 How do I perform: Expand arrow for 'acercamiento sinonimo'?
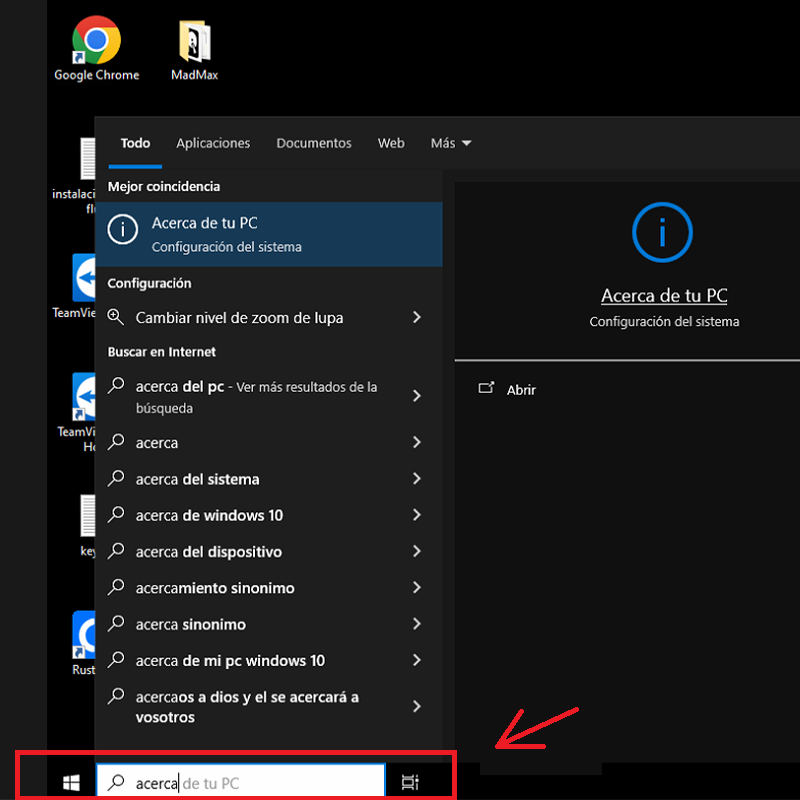pos(417,587)
